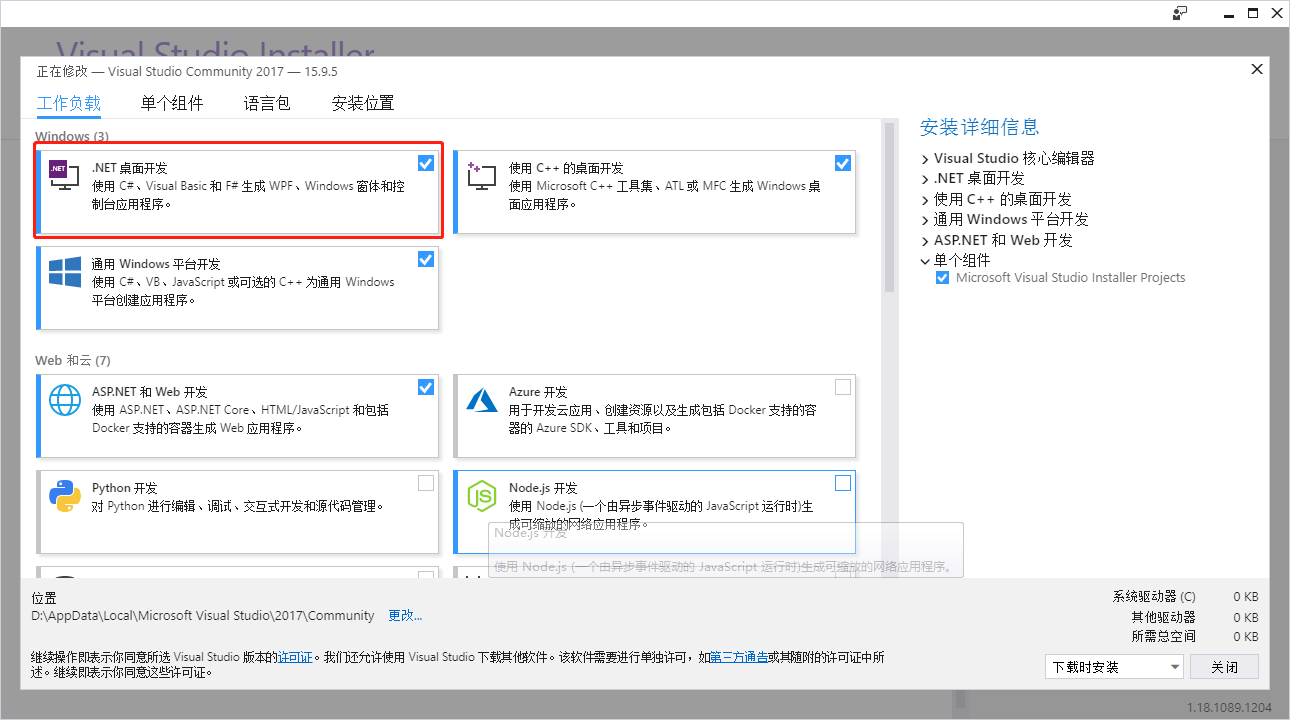Uncheck the 通用 Windows 平台开发 checkbox
This screenshot has width=1290, height=720.
426,259
